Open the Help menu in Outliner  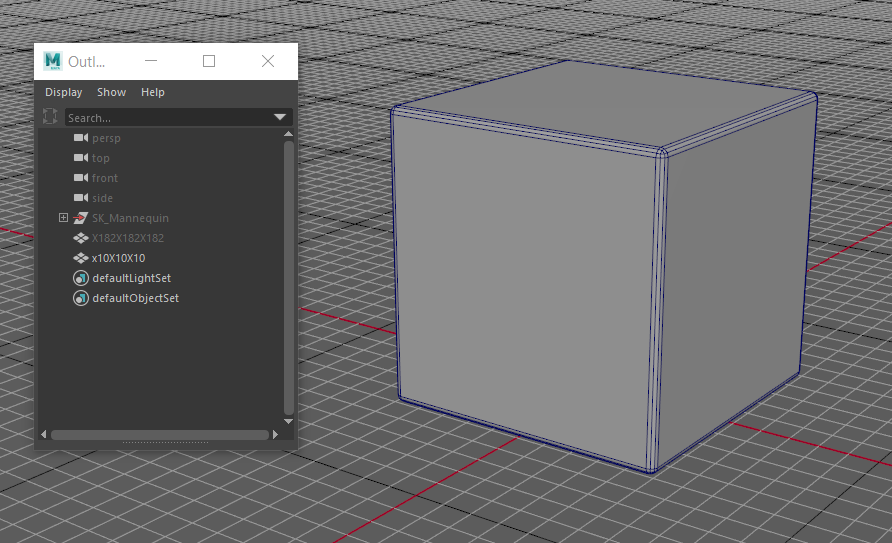(152, 92)
